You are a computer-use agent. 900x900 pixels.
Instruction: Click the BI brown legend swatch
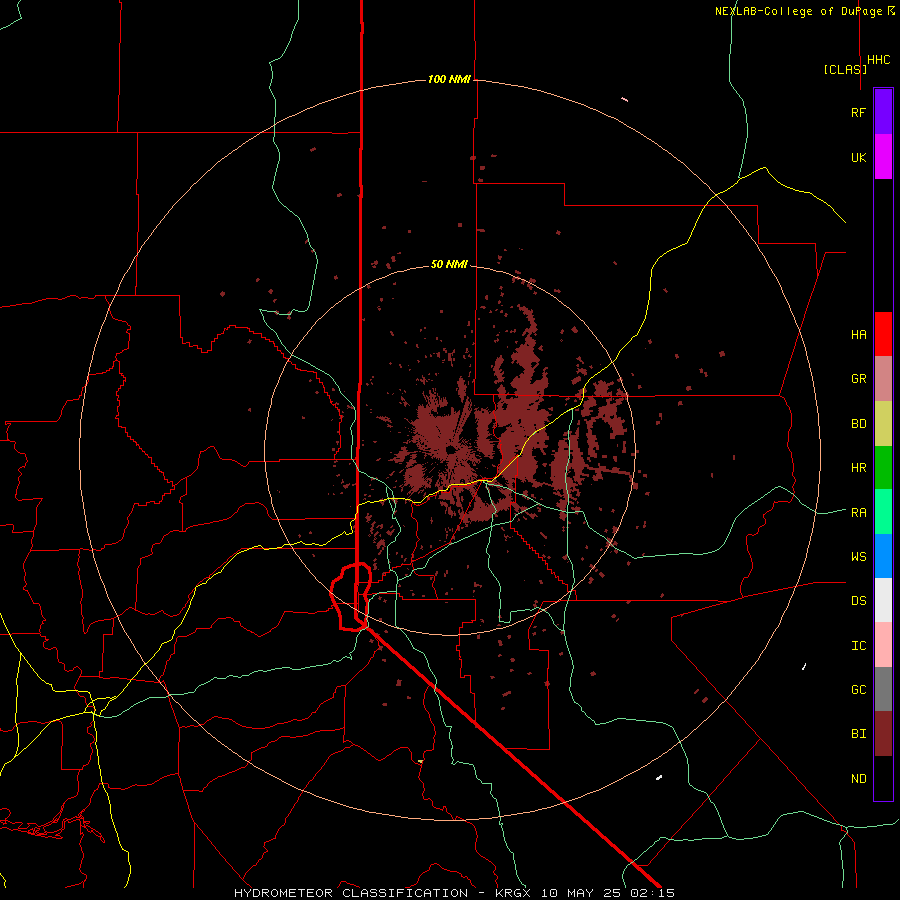tap(883, 734)
